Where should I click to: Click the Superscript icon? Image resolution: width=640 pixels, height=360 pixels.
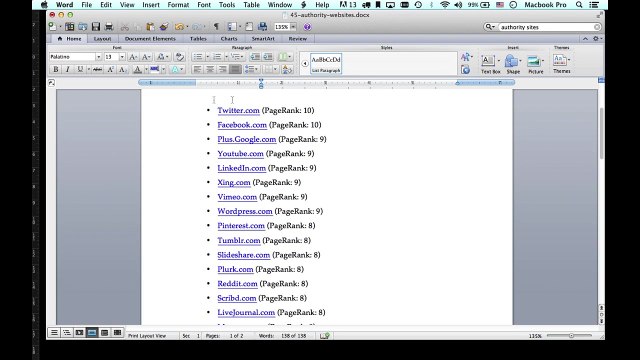click(110, 70)
